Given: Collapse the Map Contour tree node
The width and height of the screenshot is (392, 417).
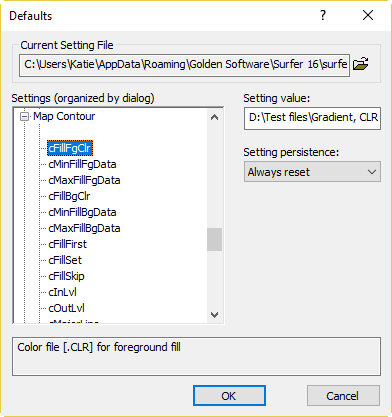Looking at the screenshot, I should pyautogui.click(x=24, y=117).
